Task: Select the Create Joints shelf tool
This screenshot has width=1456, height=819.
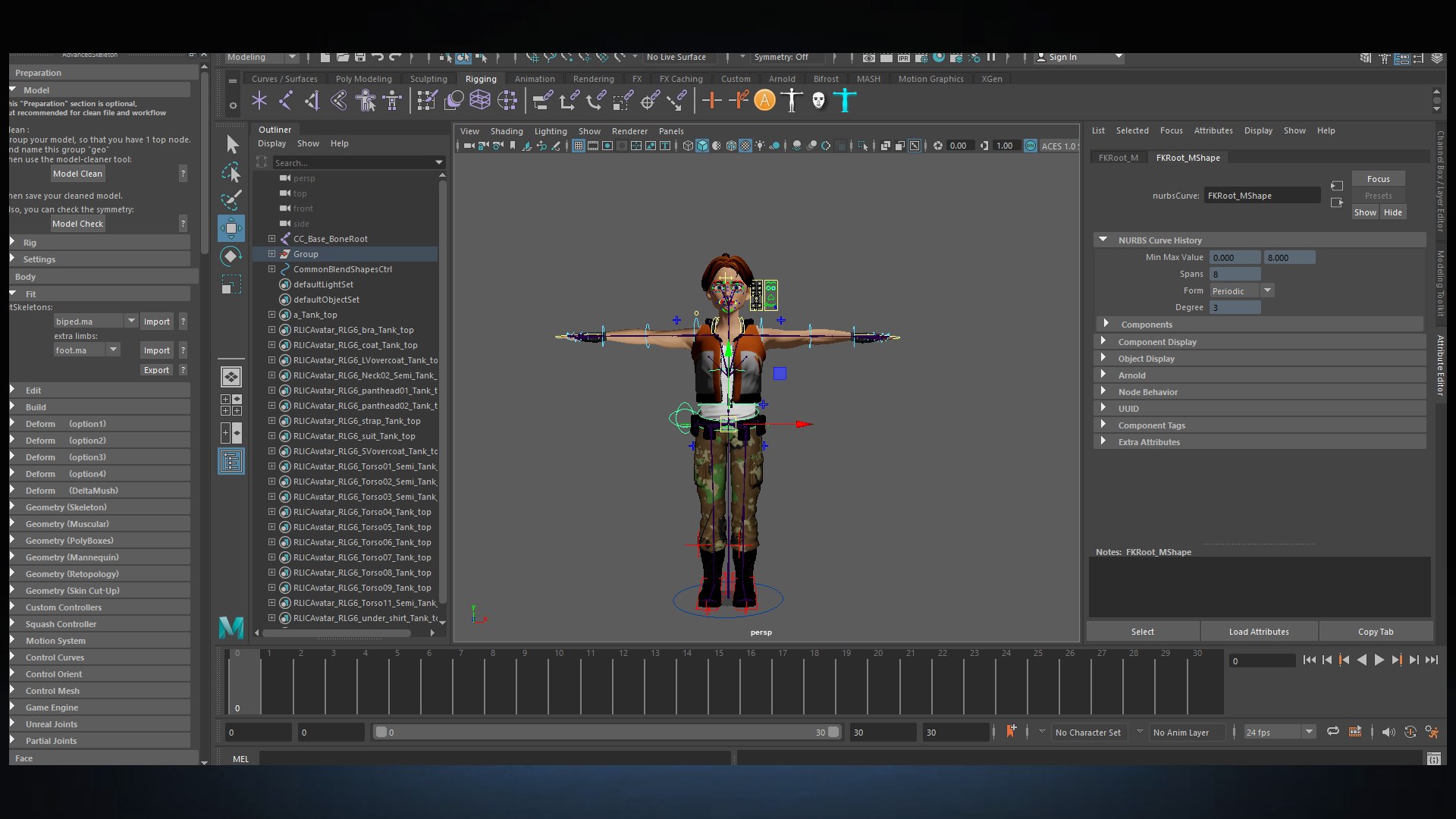Action: pos(286,100)
